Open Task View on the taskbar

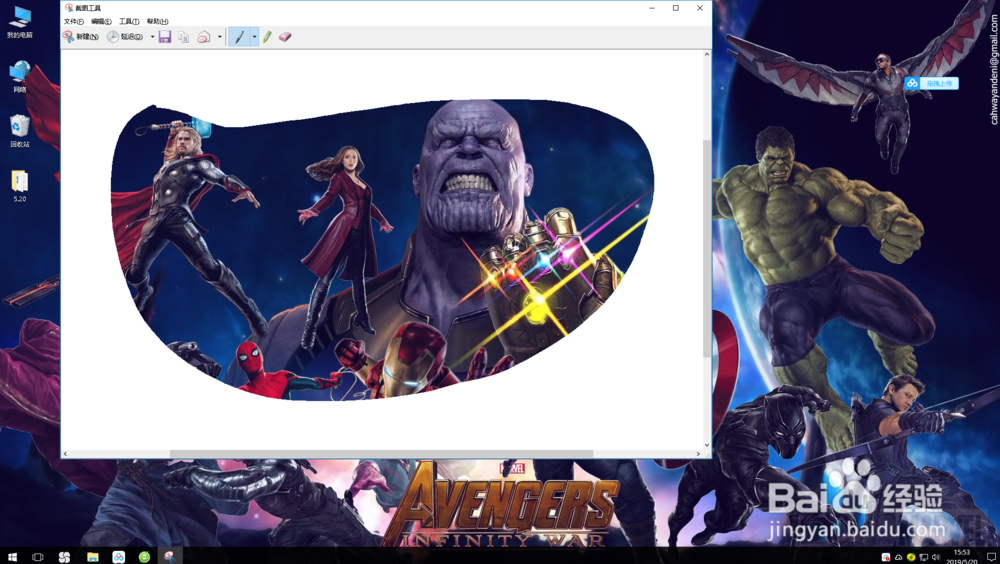(38, 557)
